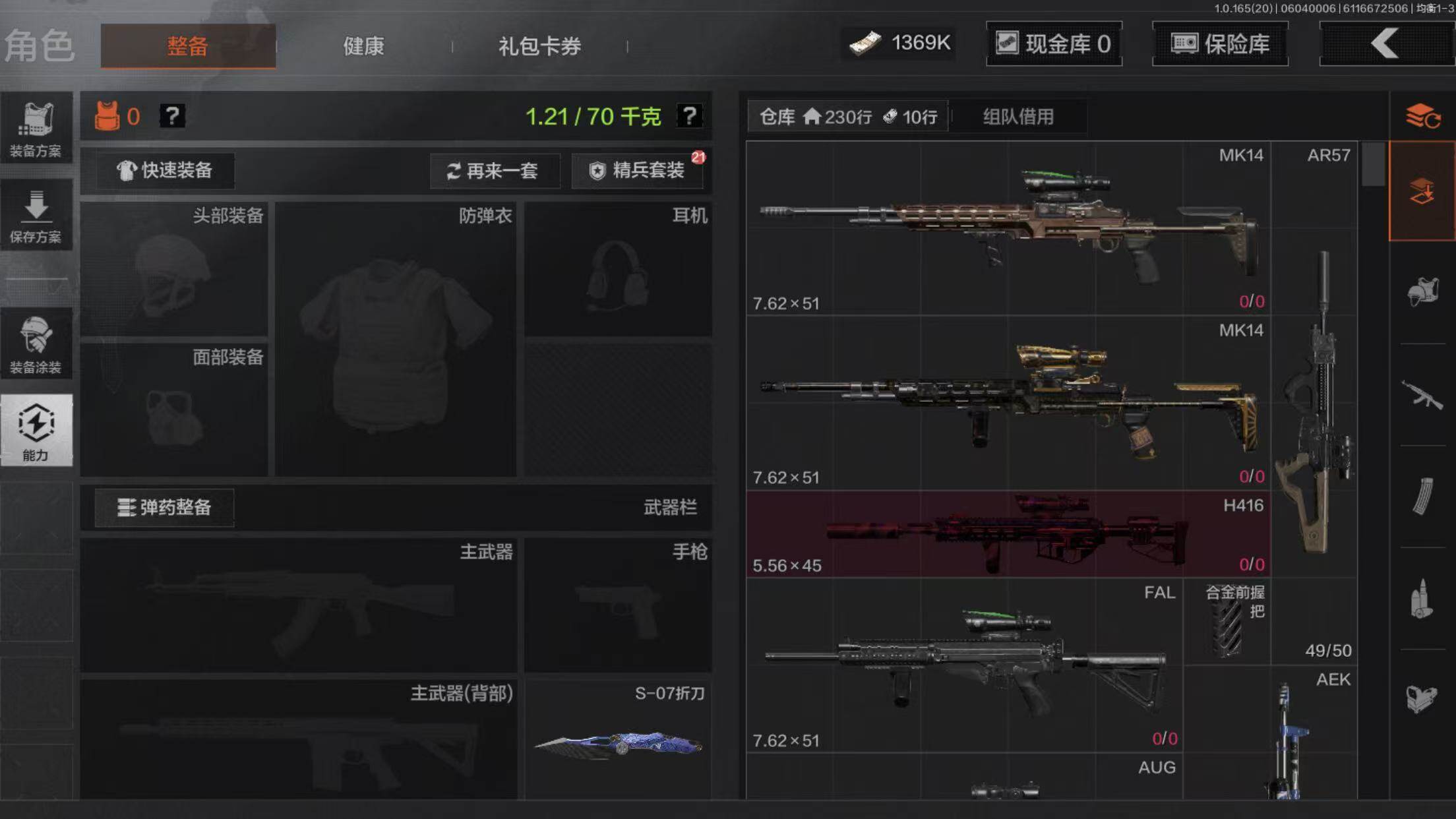Select the AR57 weapon in warehouse
1456x819 pixels.
(1314, 403)
